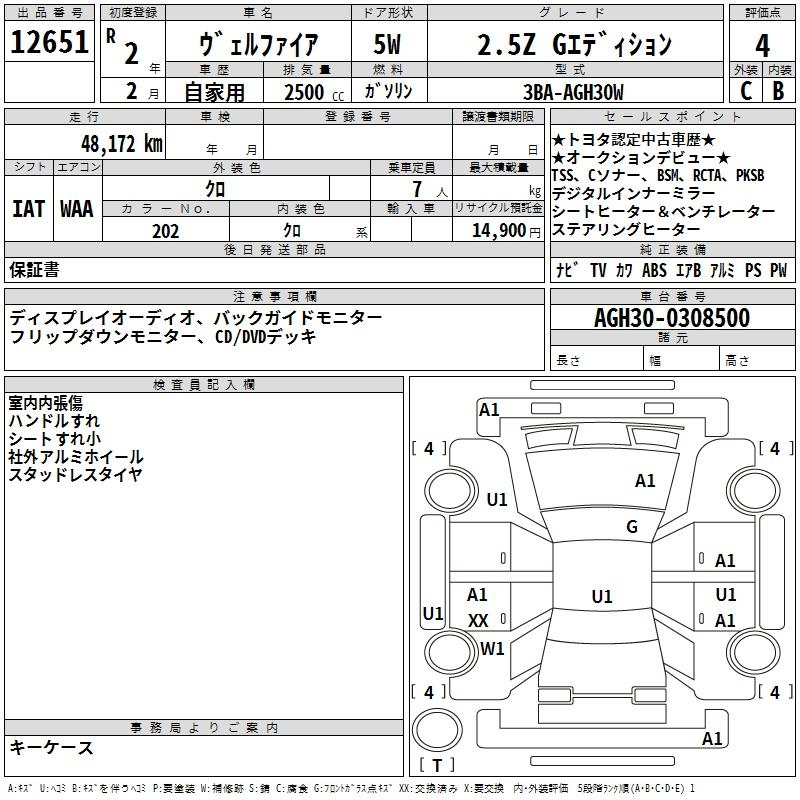
Task: Click the inspector note スタッドレスタイヤ
Action: click(x=75, y=474)
